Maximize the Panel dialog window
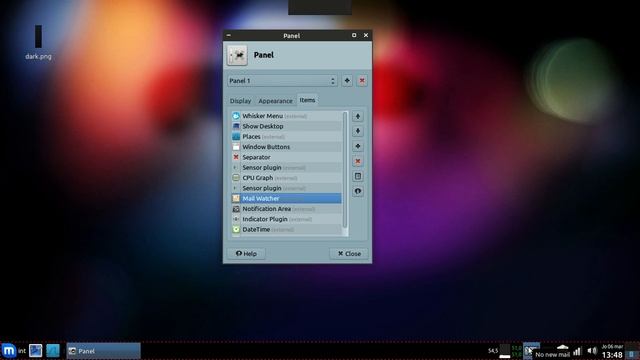This screenshot has width=640, height=360. [x=354, y=36]
